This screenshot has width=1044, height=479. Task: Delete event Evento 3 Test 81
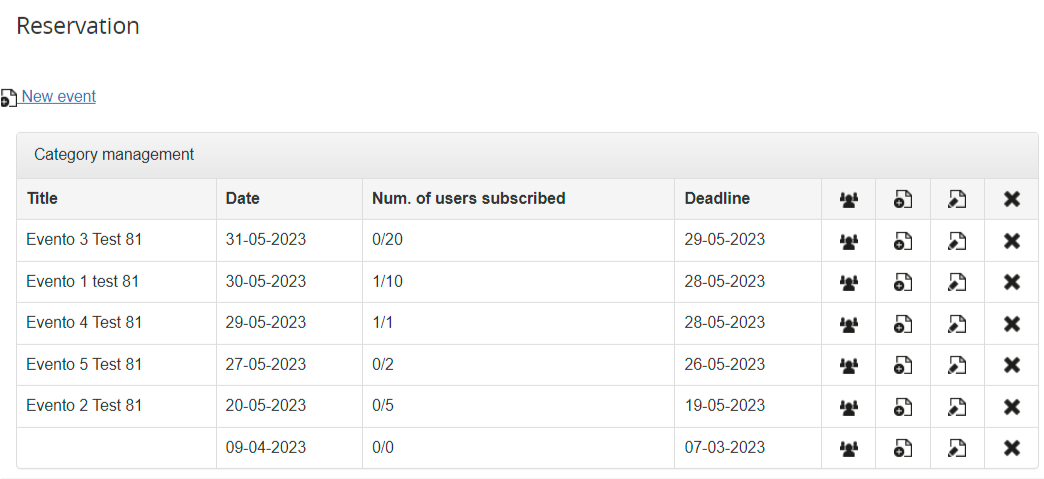(x=1011, y=241)
